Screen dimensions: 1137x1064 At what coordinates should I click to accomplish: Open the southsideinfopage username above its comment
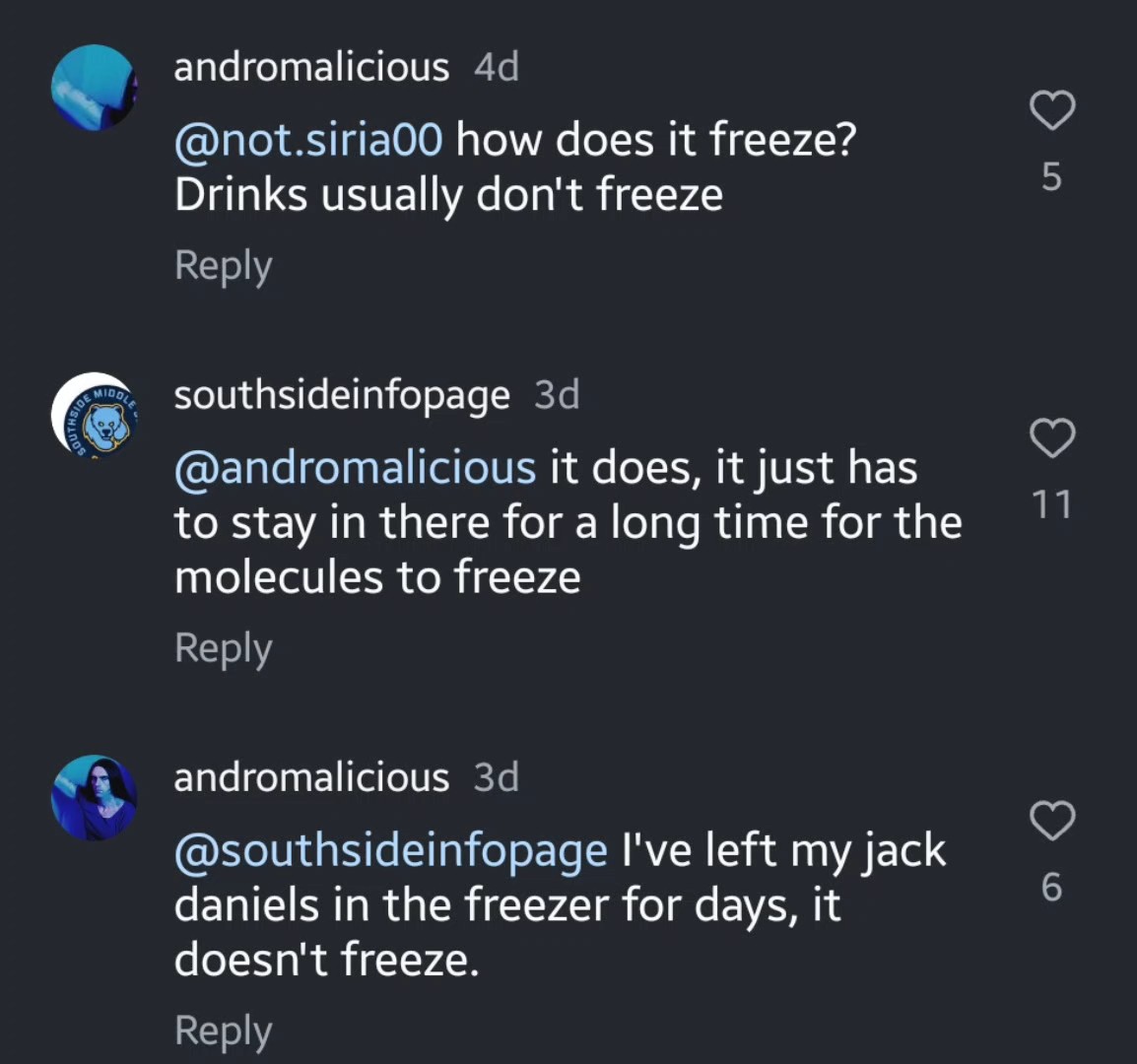pos(342,395)
